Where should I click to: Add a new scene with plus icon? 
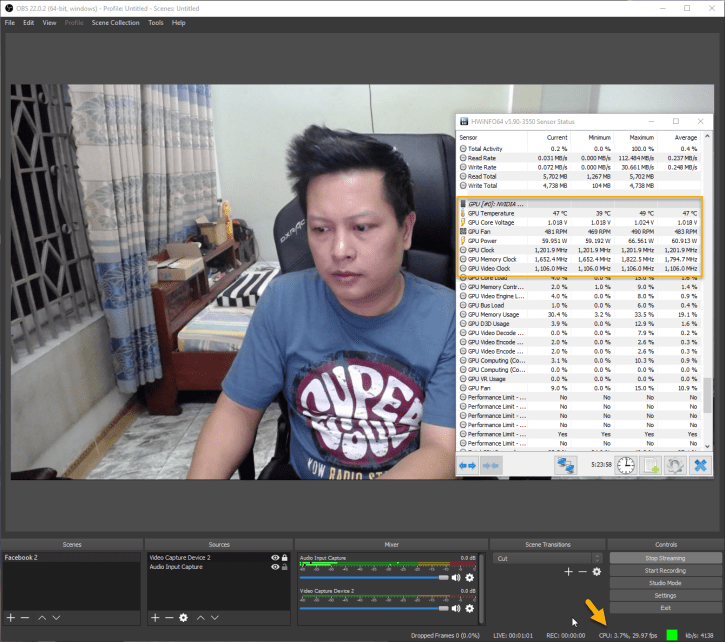pos(12,618)
